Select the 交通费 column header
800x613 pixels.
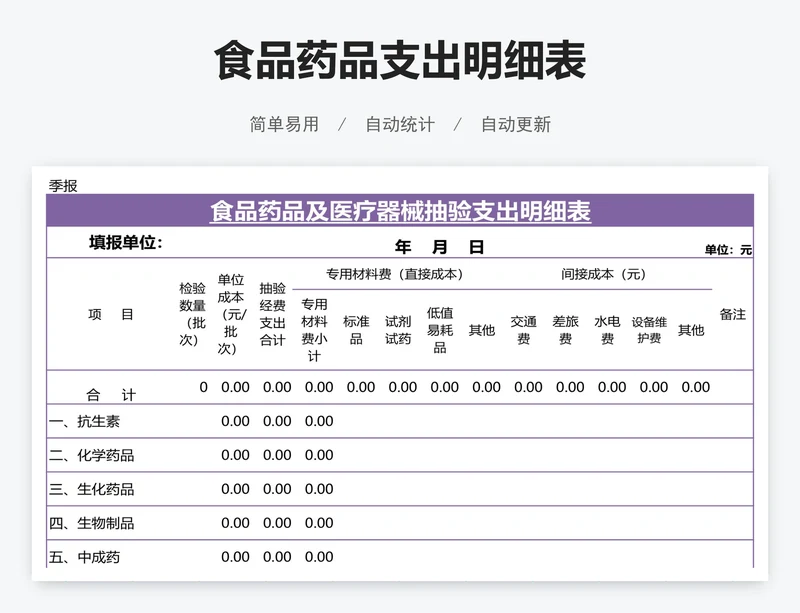click(524, 330)
